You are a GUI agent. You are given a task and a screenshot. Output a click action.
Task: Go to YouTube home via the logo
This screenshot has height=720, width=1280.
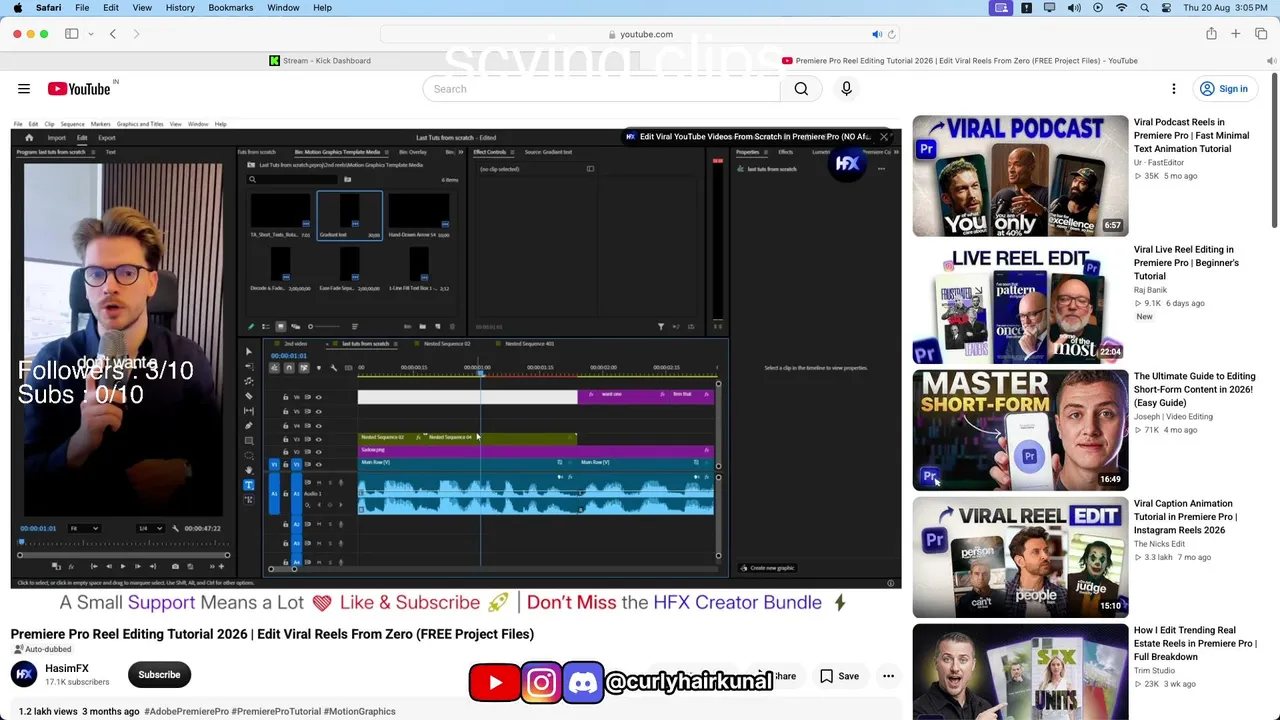coord(79,89)
